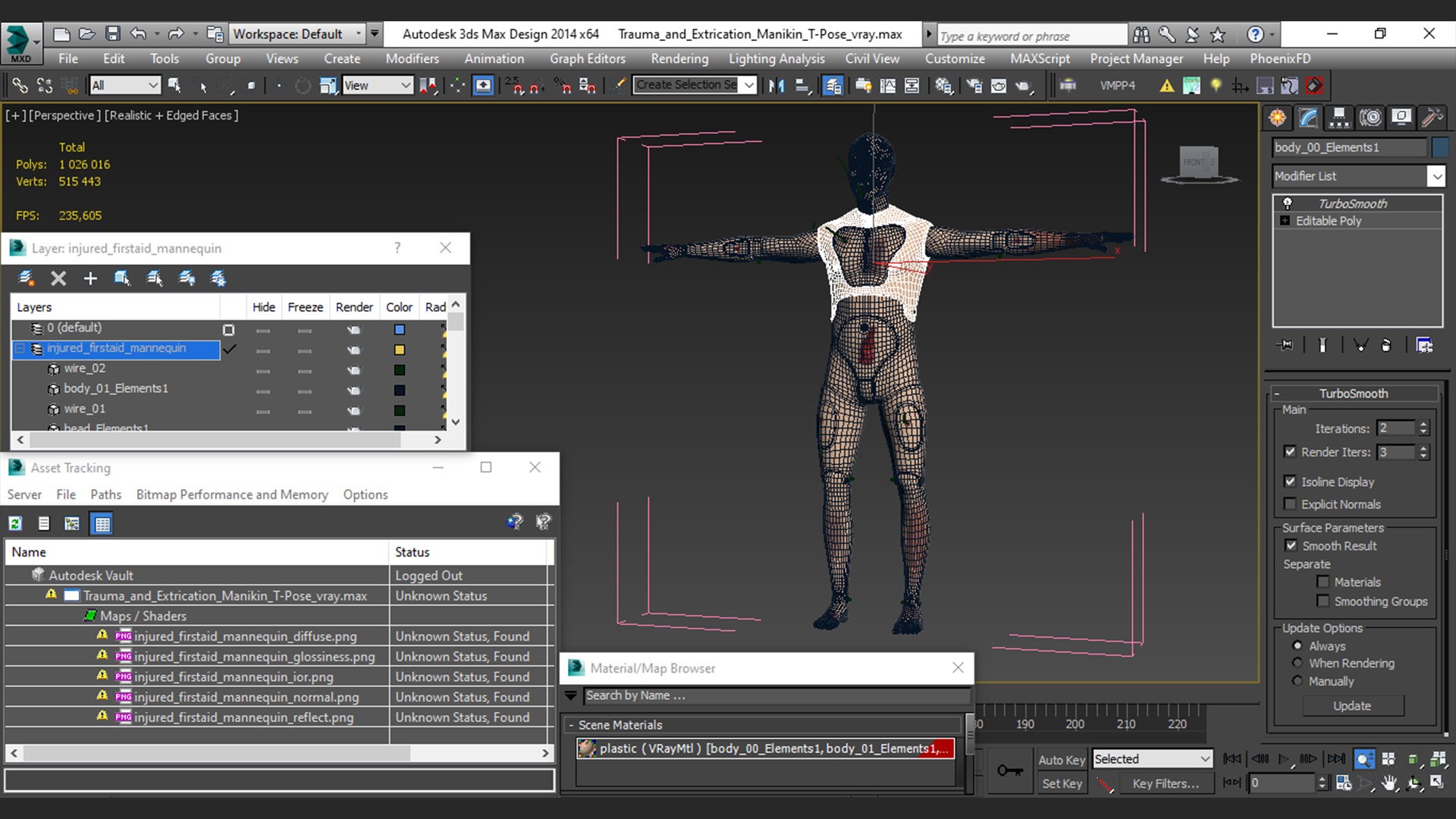Open the Graph Editors menu
The image size is (1456, 819).
(588, 58)
